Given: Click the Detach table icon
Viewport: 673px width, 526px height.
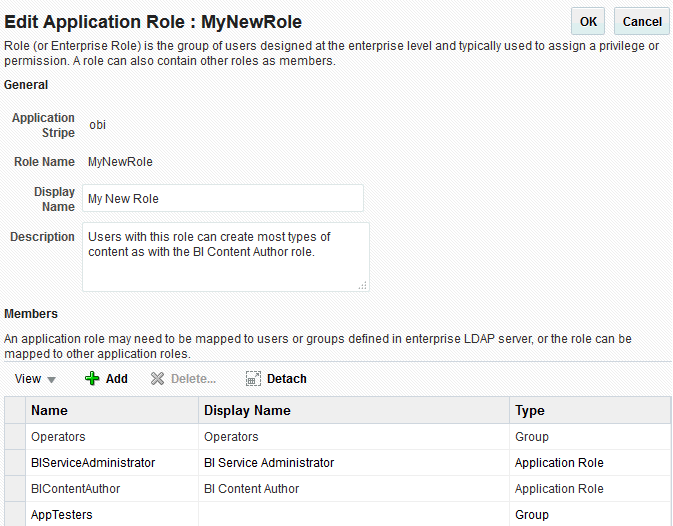Looking at the screenshot, I should click(x=253, y=379).
